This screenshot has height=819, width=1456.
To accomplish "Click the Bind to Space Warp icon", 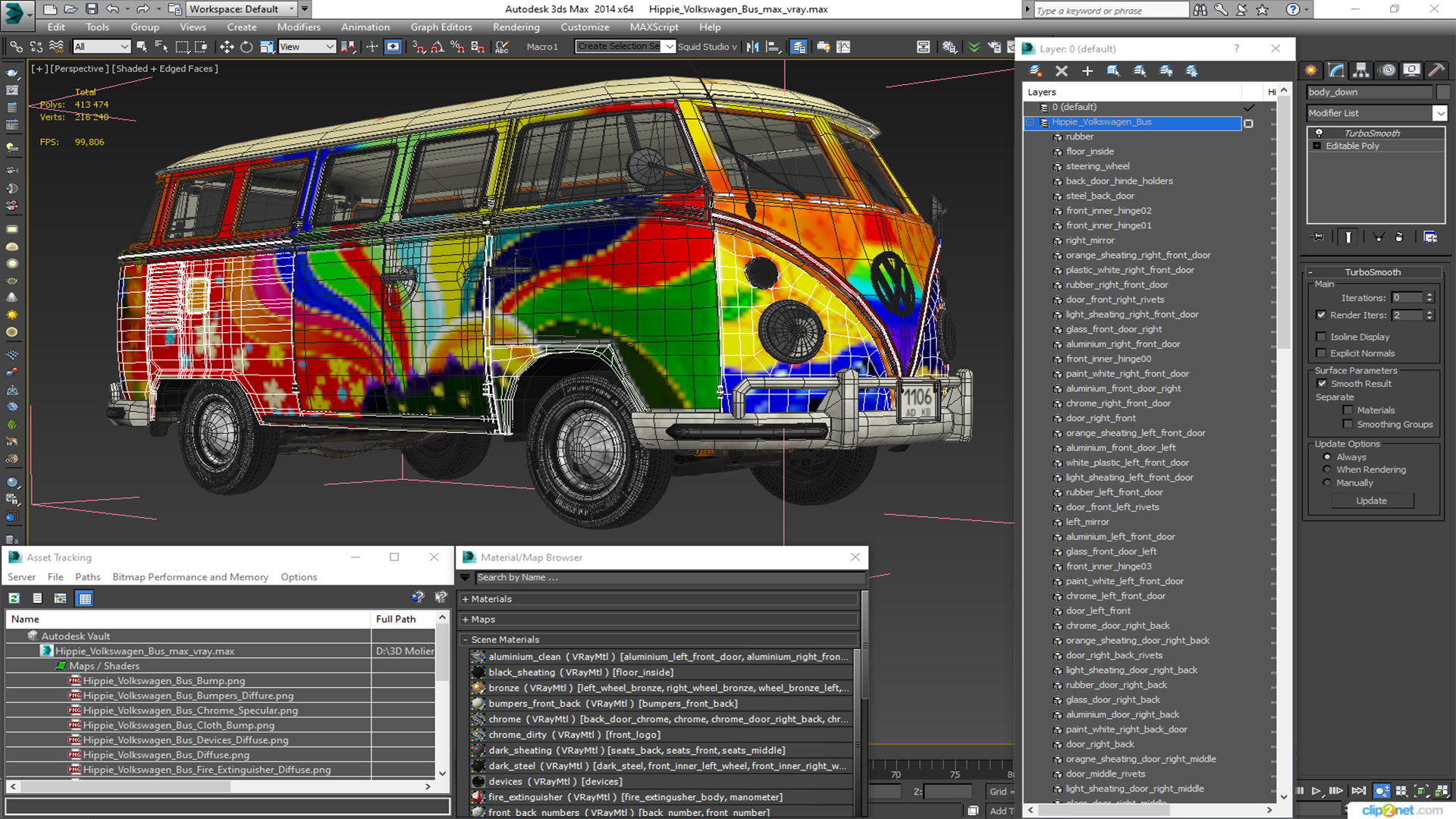I will pyautogui.click(x=56, y=47).
